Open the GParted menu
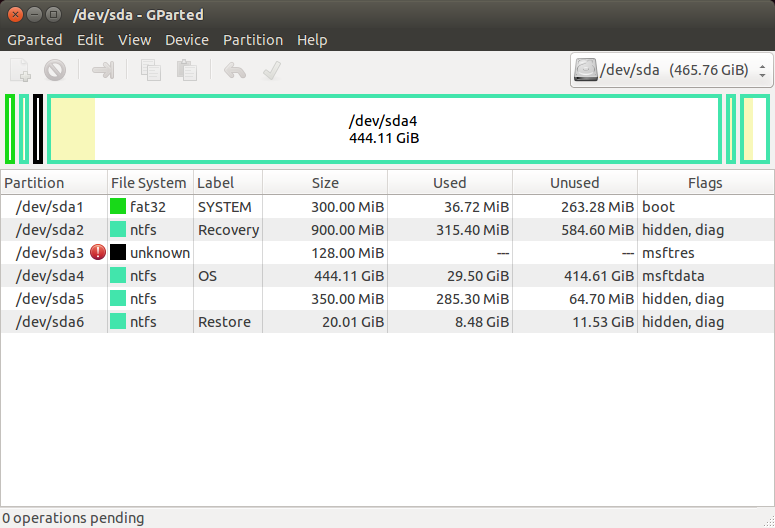Image resolution: width=775 pixels, height=528 pixels. (35, 40)
